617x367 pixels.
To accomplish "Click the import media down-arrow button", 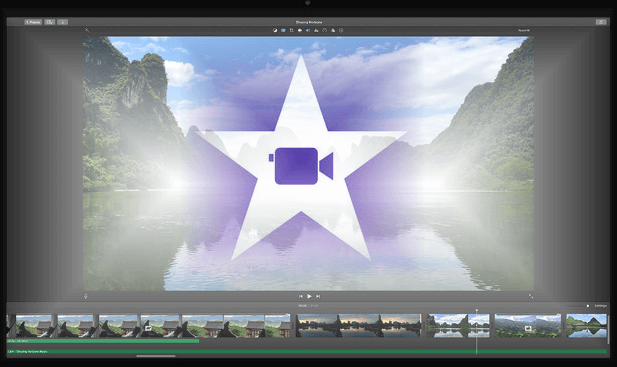I will tap(63, 22).
